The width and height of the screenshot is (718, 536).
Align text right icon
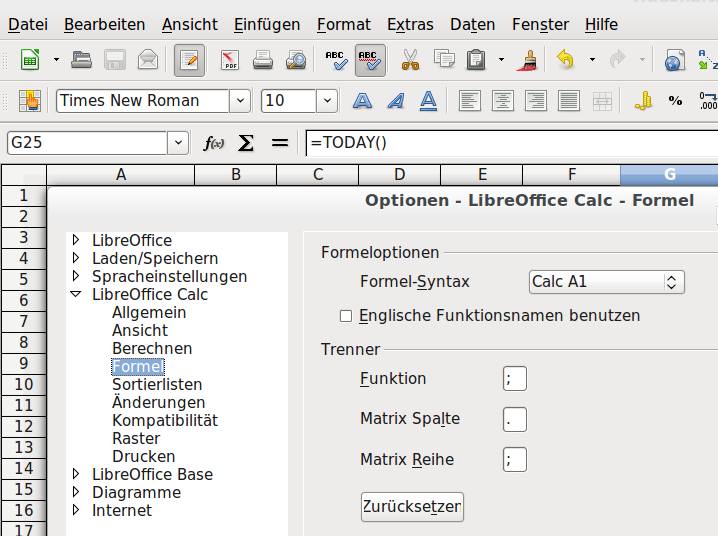536,100
